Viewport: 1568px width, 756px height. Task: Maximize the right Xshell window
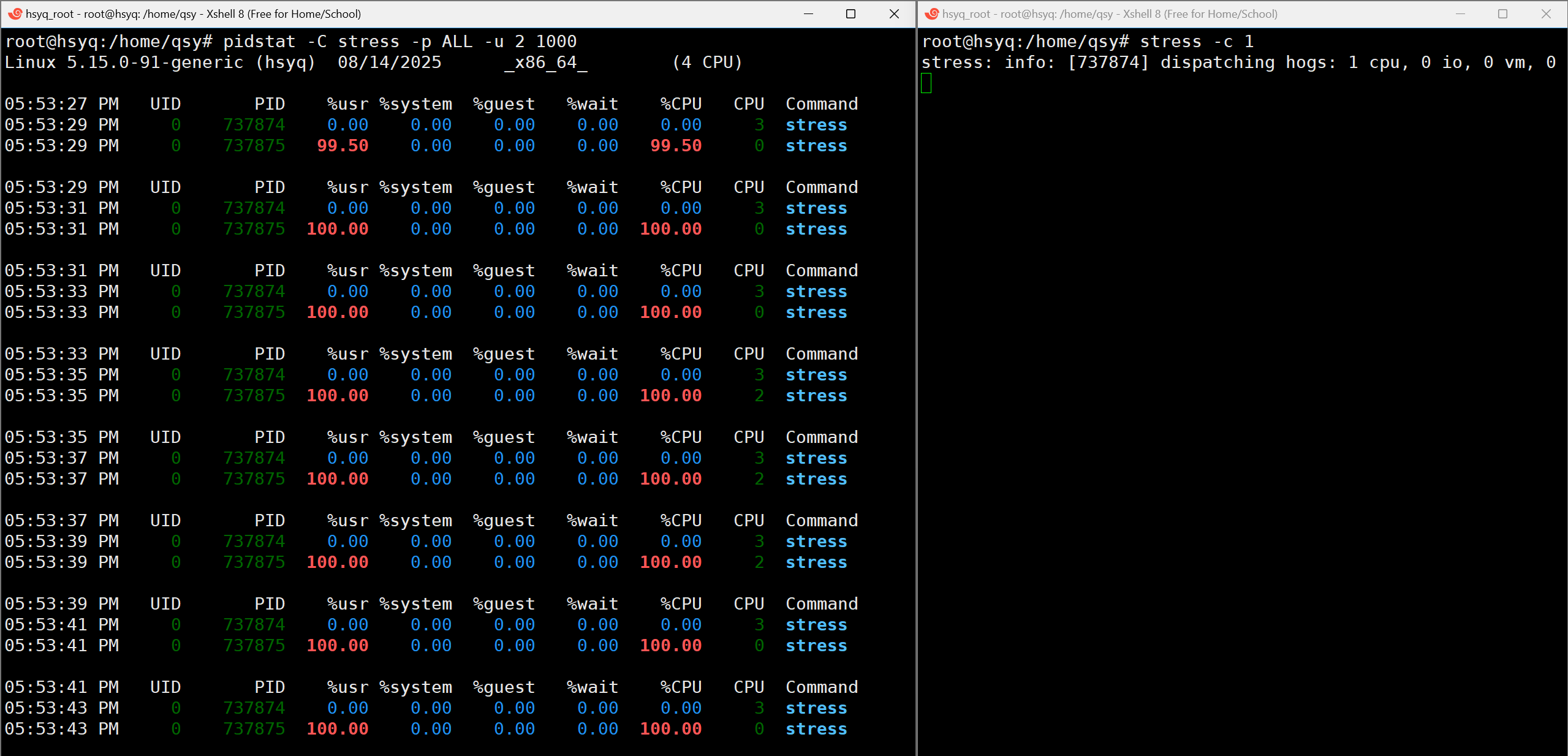[1502, 13]
